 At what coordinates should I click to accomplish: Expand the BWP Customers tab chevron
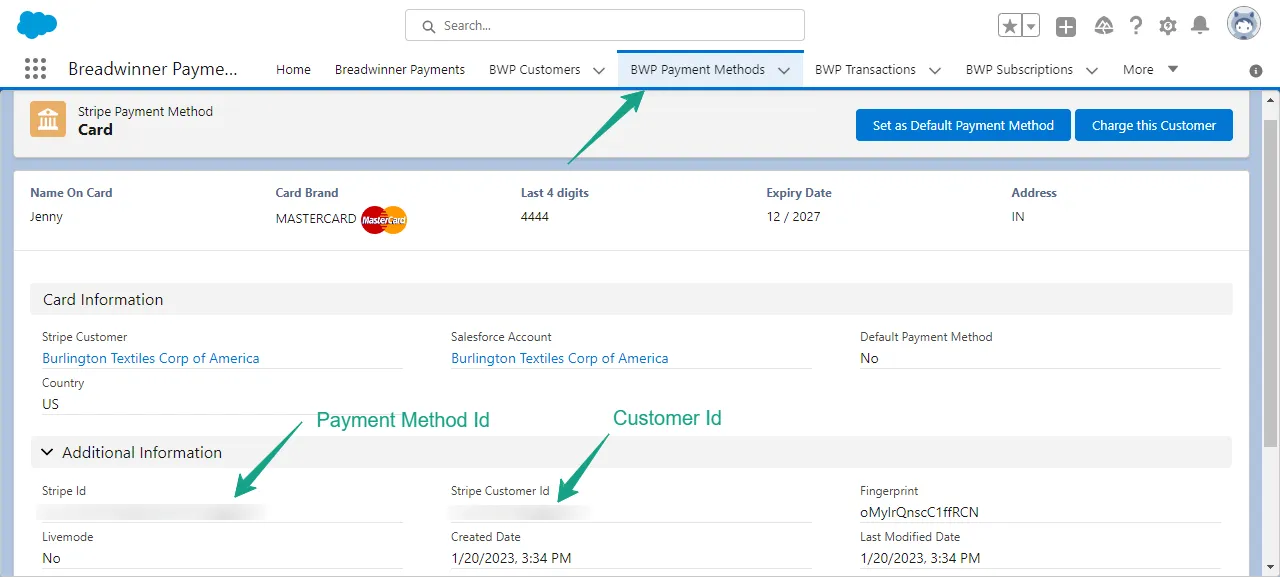599,70
